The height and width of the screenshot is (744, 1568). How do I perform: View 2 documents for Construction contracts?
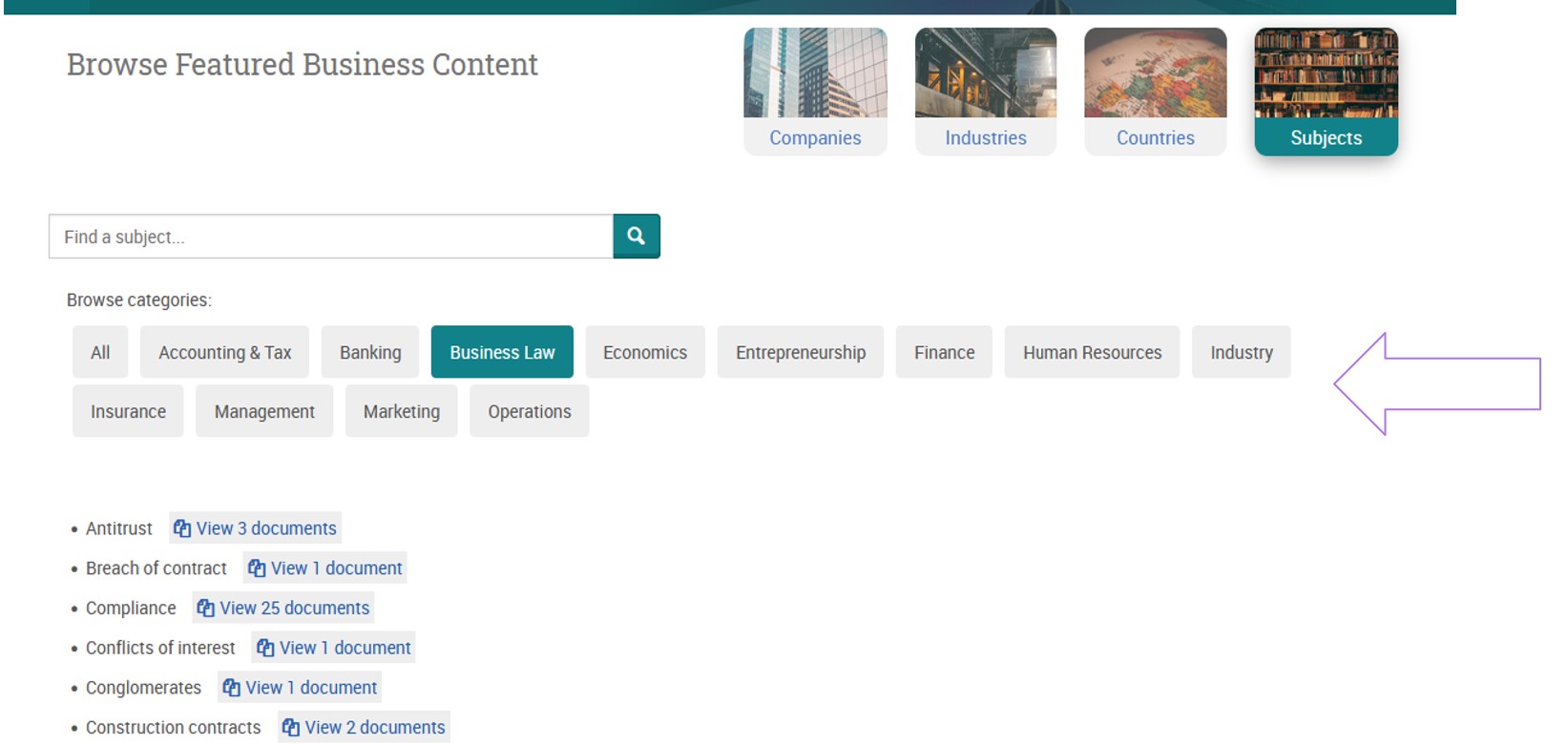pos(365,728)
